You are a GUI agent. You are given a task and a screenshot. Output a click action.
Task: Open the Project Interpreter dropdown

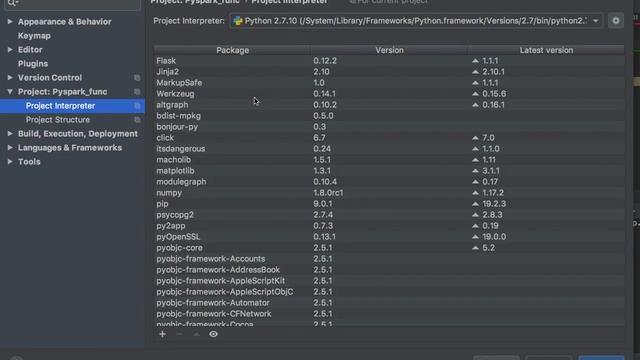tap(596, 21)
